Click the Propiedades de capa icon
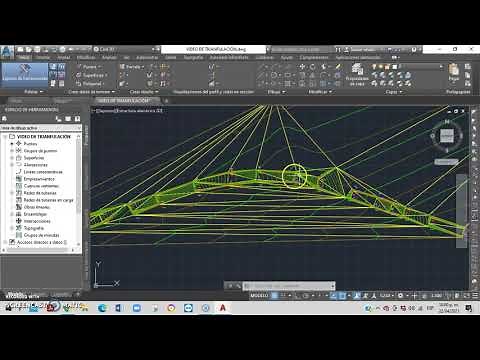Viewport: 480px width, 360px height. 357,75
